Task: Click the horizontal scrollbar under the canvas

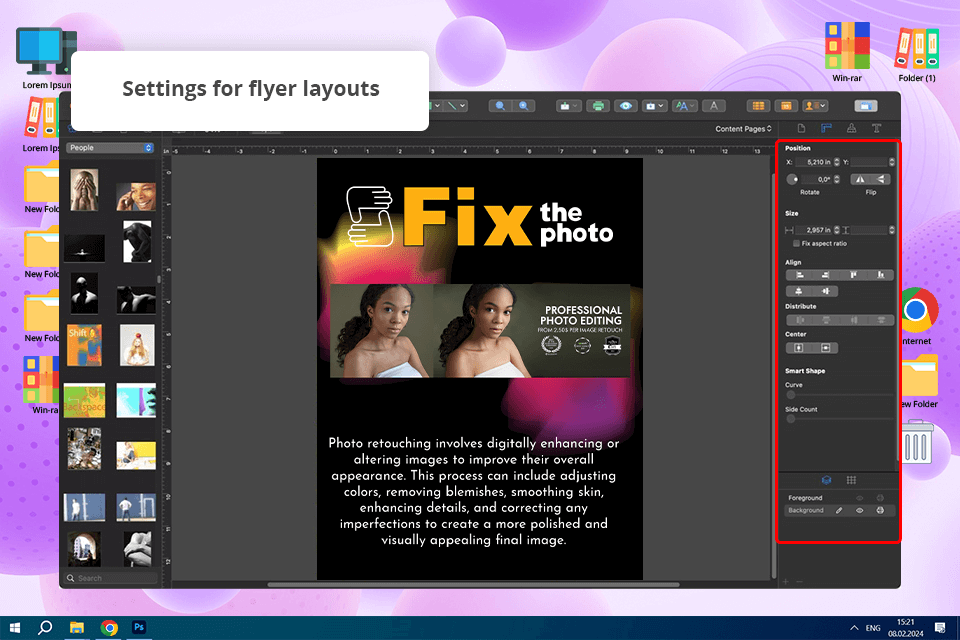Action: point(473,585)
